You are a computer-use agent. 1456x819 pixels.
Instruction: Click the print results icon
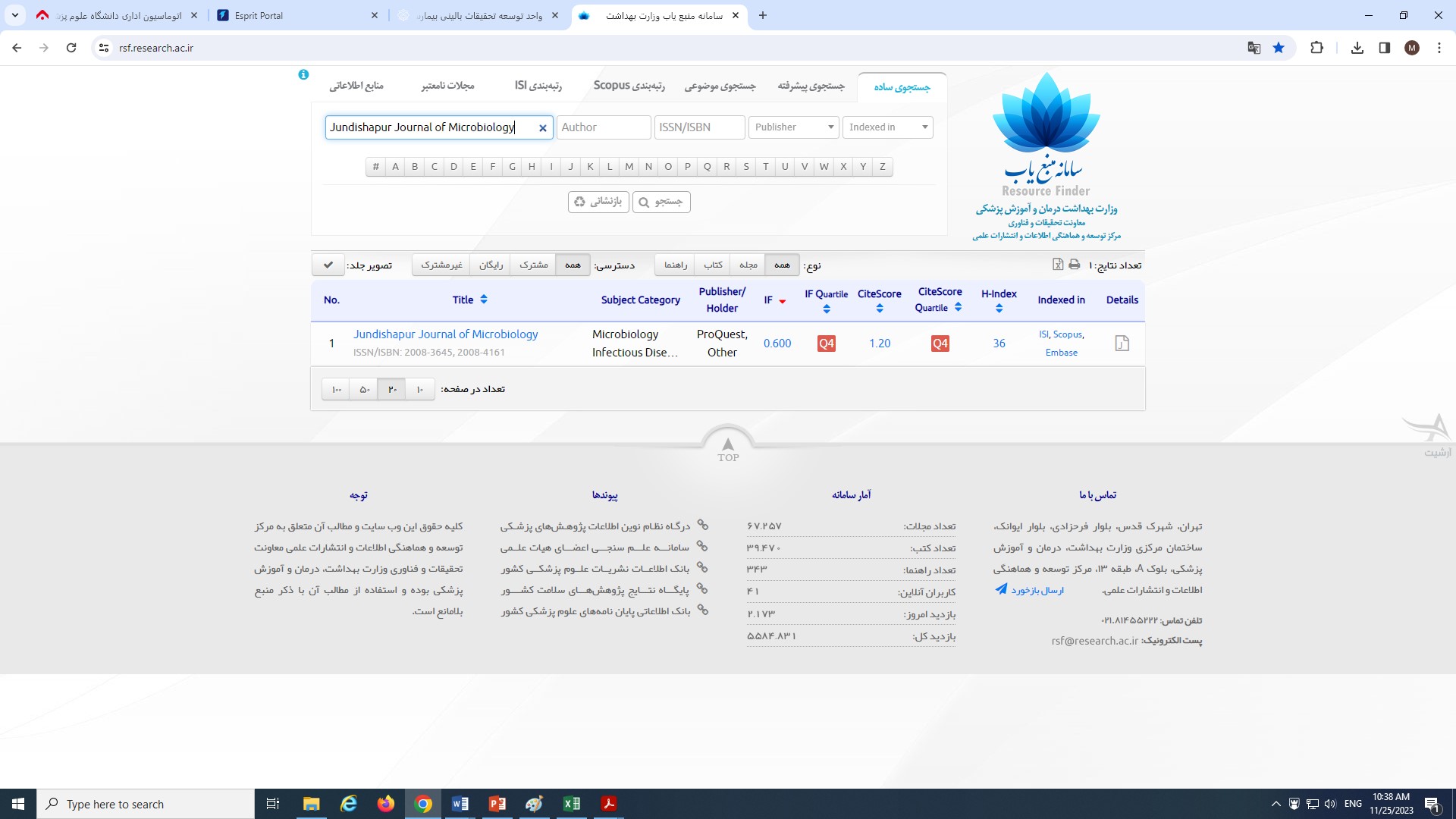click(1074, 265)
